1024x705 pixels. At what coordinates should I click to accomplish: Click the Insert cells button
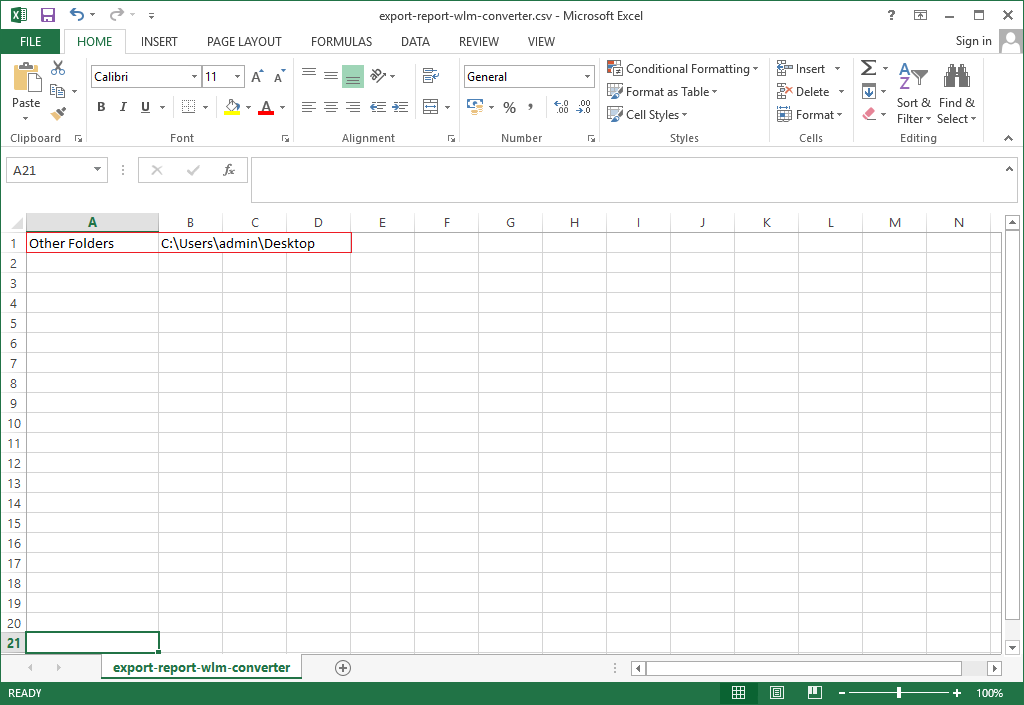click(x=801, y=69)
